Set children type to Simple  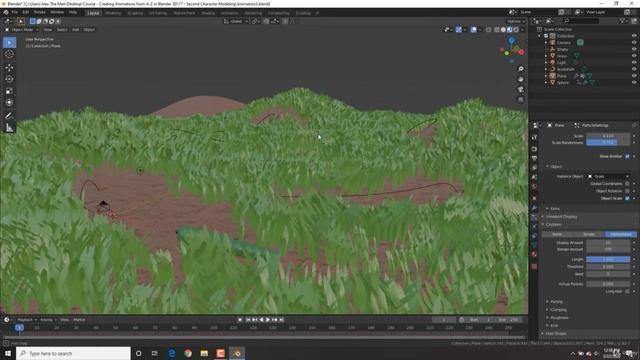pyautogui.click(x=589, y=235)
